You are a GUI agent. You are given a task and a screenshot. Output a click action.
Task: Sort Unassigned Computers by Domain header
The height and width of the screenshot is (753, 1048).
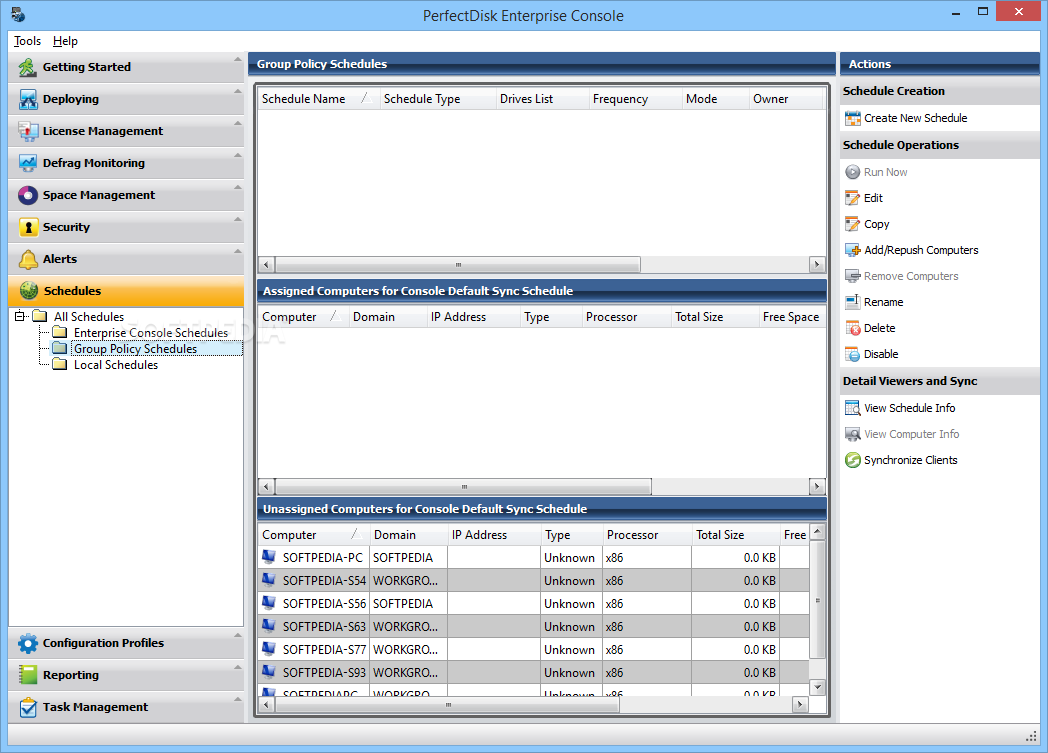[x=408, y=535]
